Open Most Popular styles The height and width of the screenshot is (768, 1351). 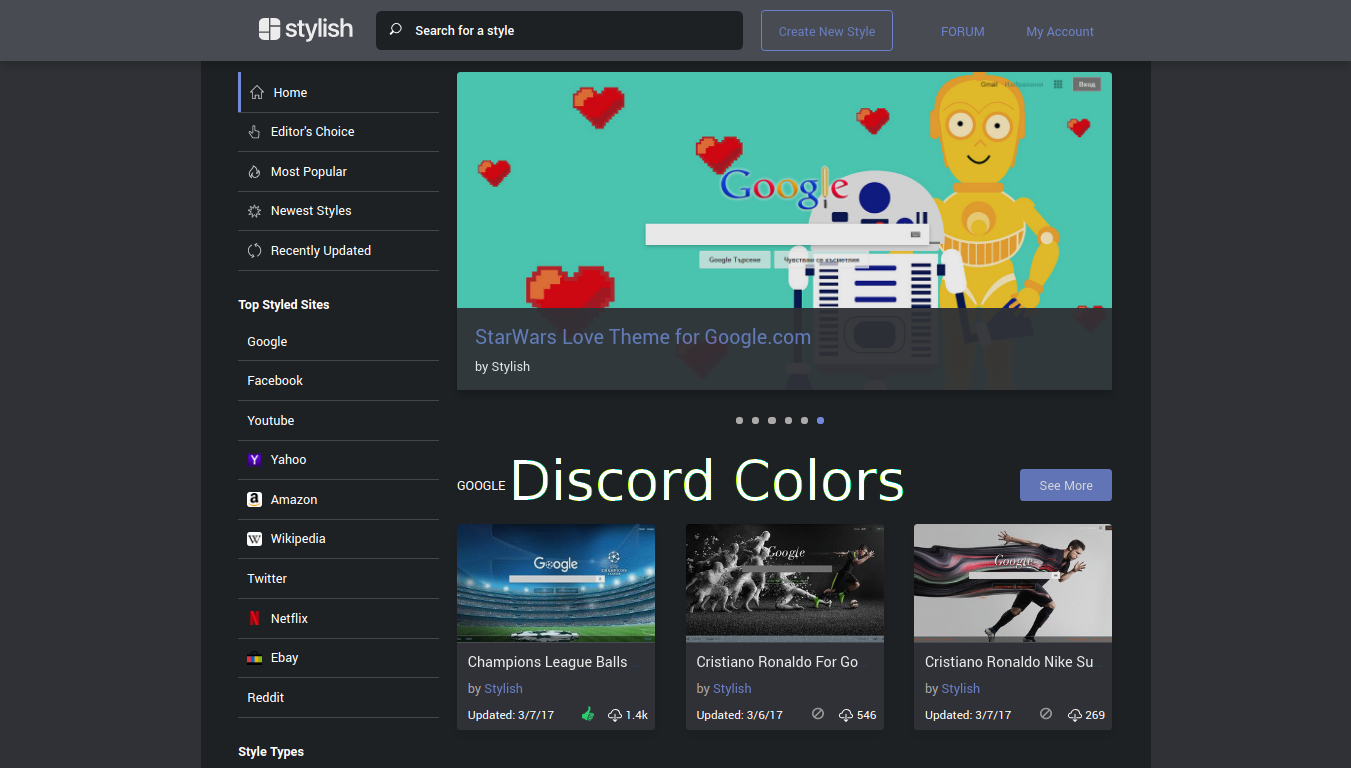pos(338,172)
